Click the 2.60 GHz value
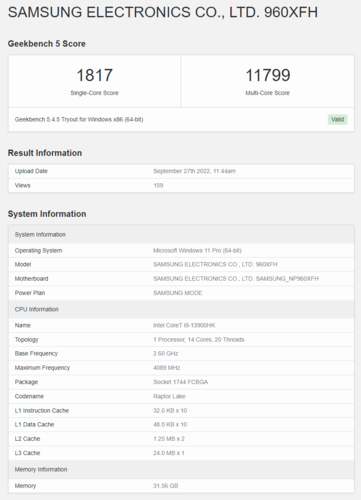 [166, 354]
